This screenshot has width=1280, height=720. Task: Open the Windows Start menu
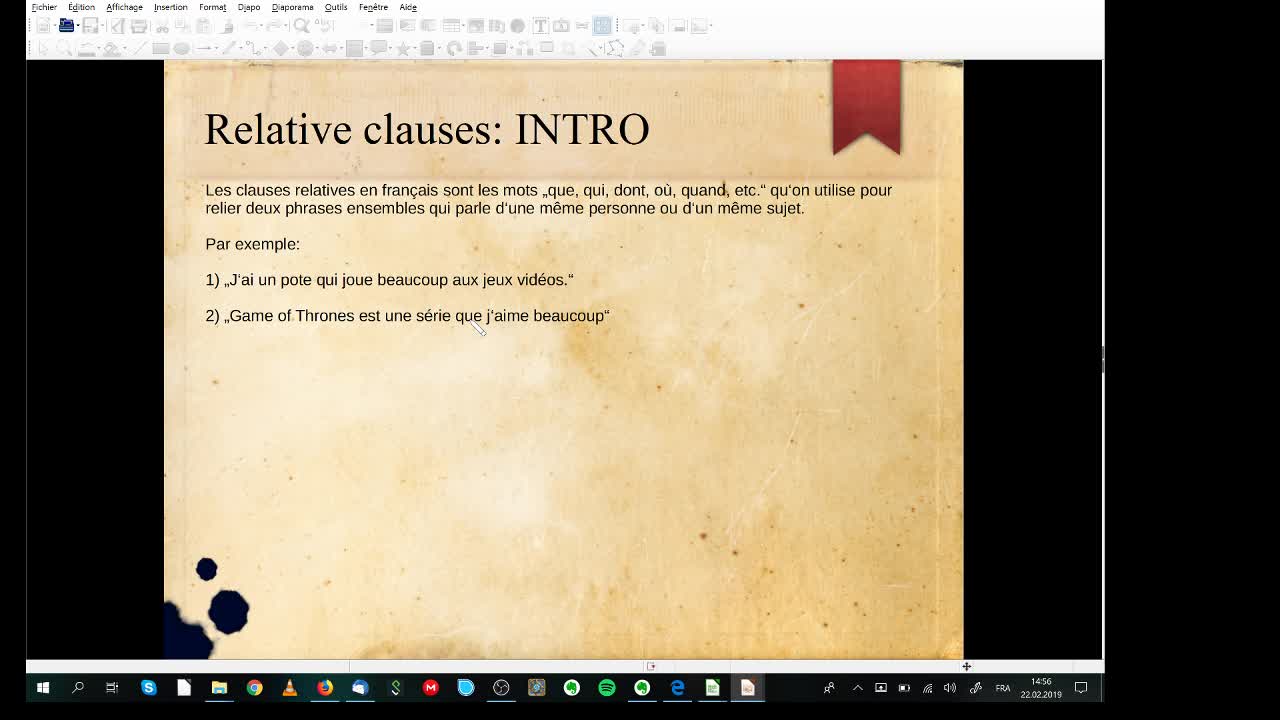[43, 688]
